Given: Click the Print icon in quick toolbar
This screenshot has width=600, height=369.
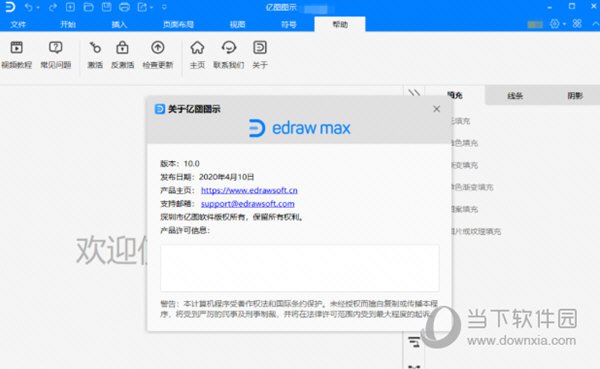Looking at the screenshot, I should 124,7.
